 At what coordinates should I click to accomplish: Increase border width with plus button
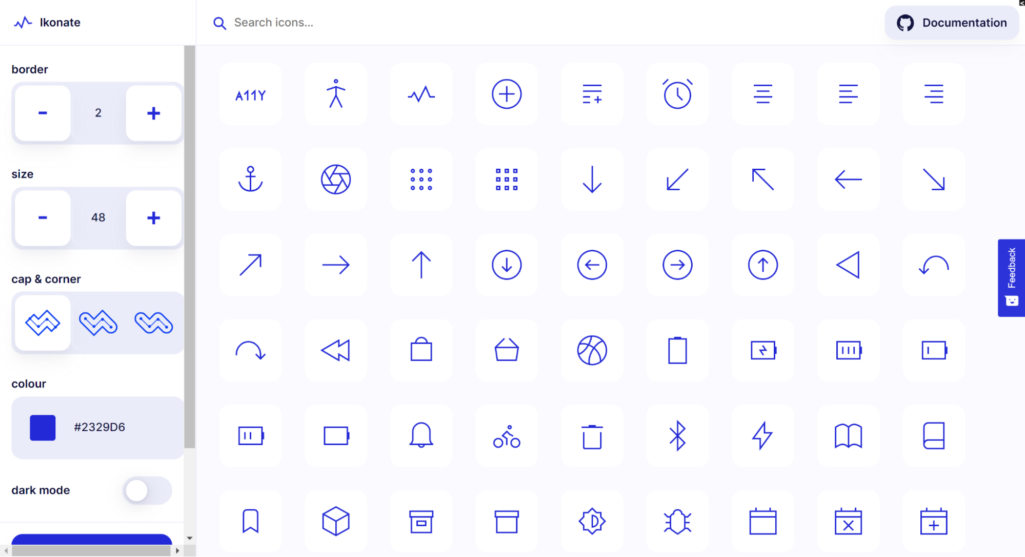click(x=153, y=113)
